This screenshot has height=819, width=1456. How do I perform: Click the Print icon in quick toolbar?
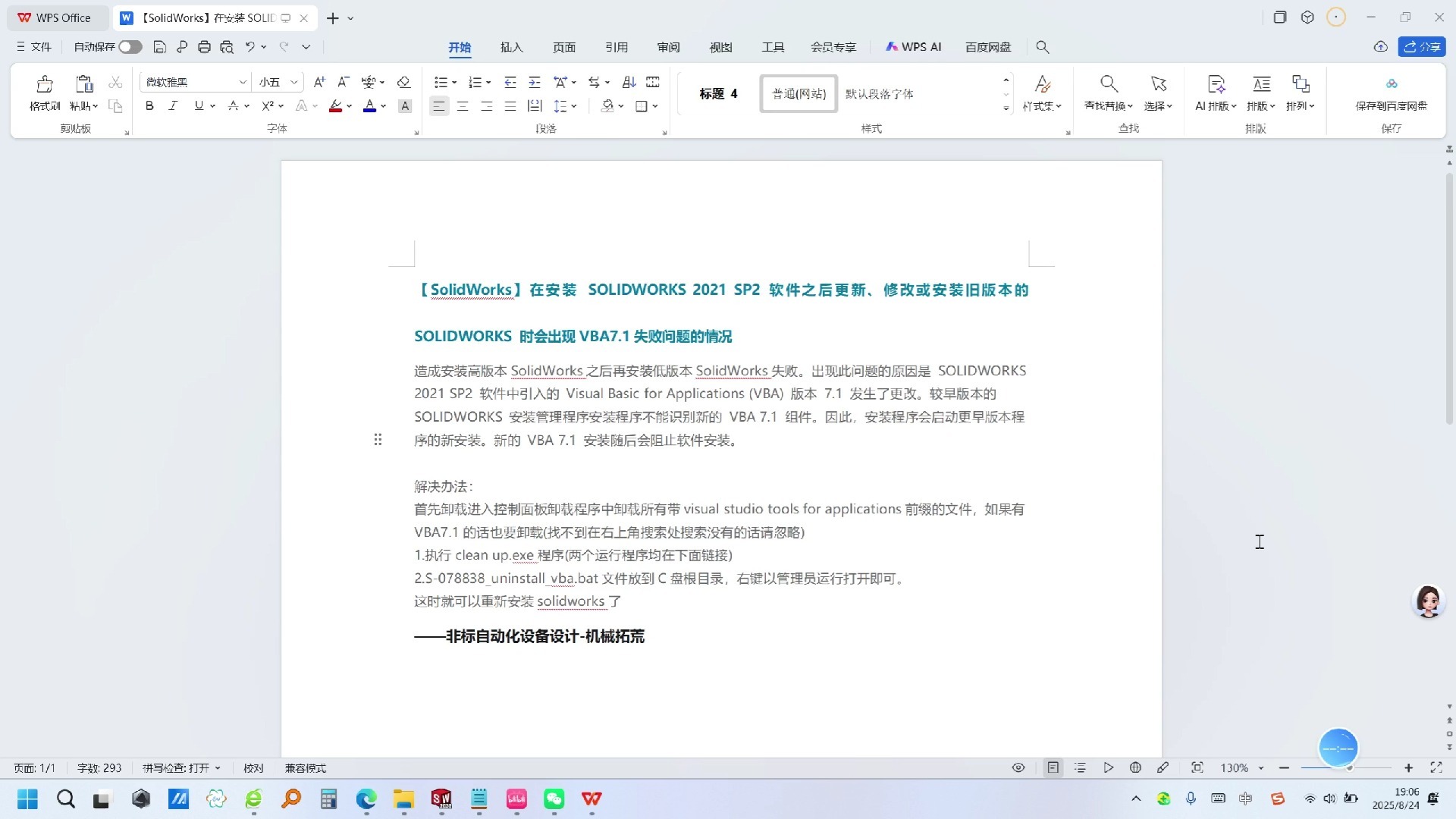(204, 47)
